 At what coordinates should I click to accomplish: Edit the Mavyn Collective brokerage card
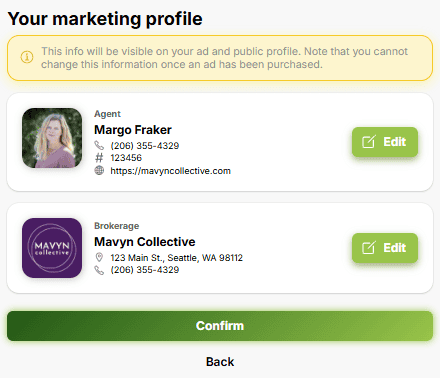[x=385, y=248]
